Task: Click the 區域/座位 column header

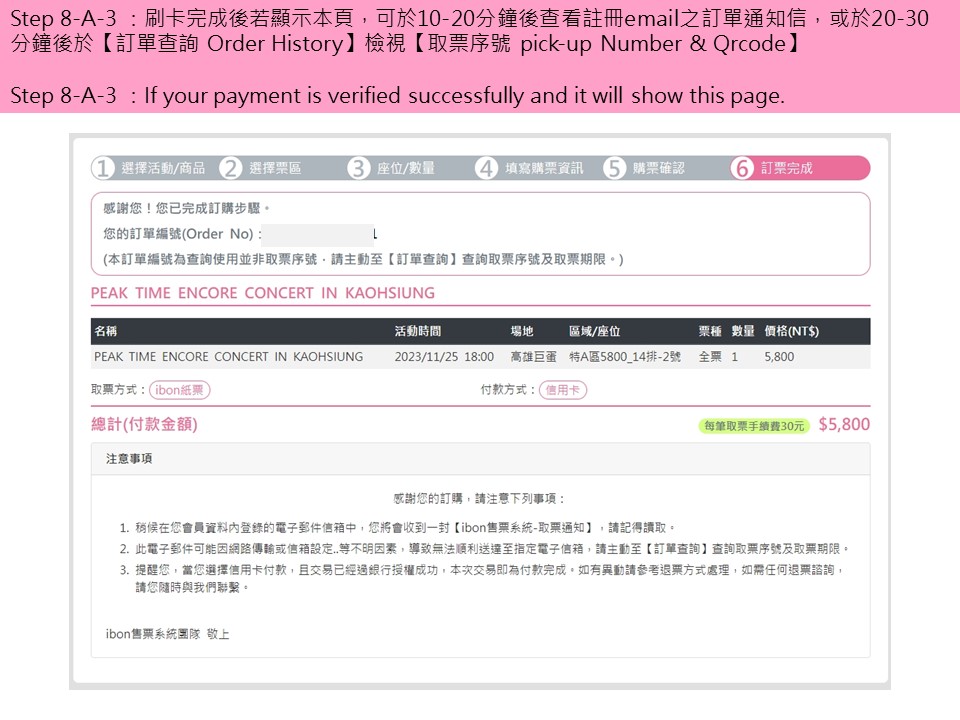Action: pyautogui.click(x=594, y=331)
